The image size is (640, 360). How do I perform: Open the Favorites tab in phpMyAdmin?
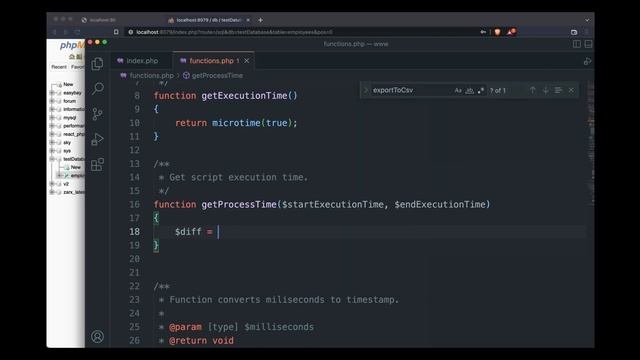point(78,67)
